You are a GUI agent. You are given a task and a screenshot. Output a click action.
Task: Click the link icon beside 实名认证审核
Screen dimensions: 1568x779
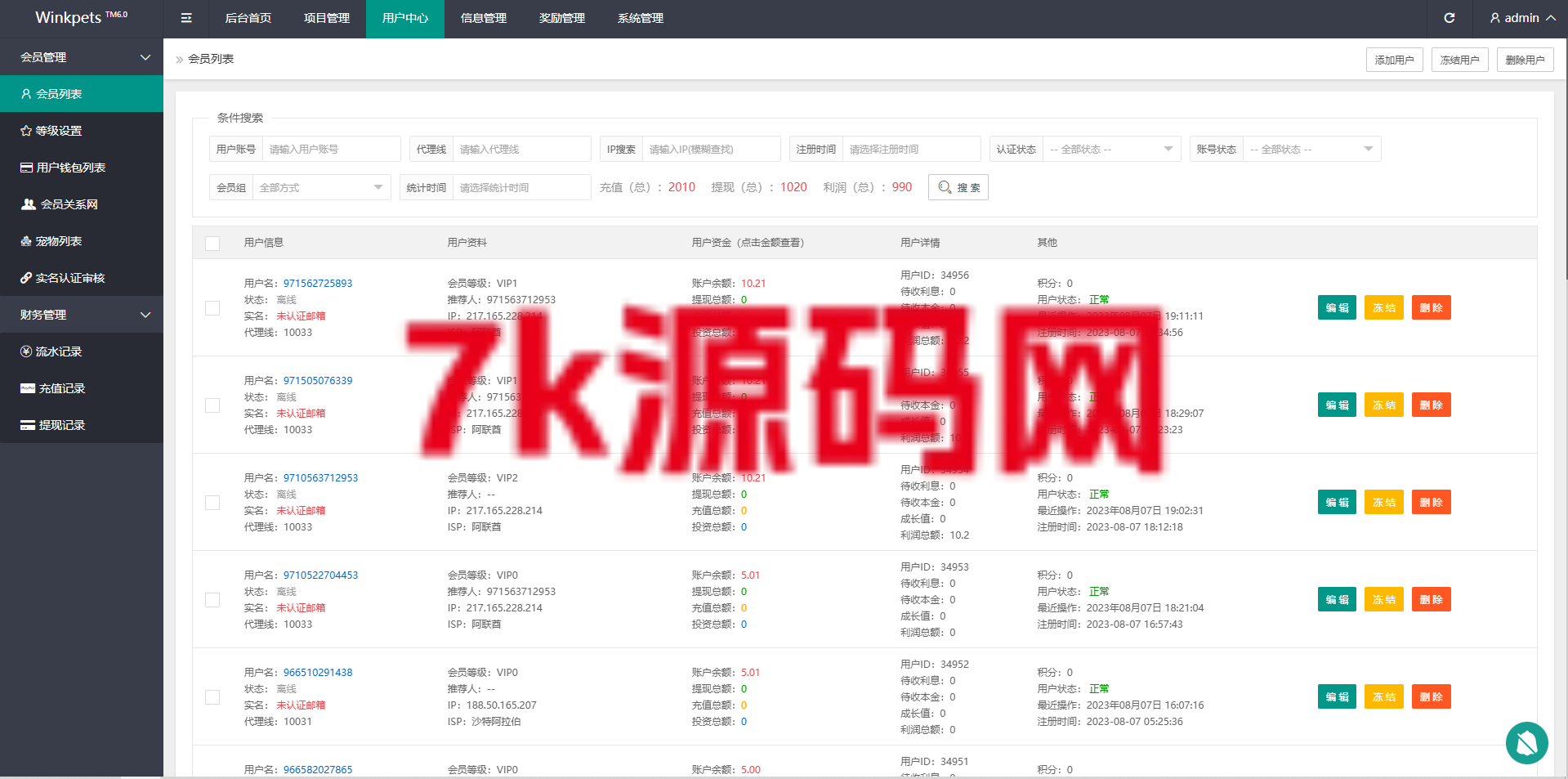pos(26,278)
